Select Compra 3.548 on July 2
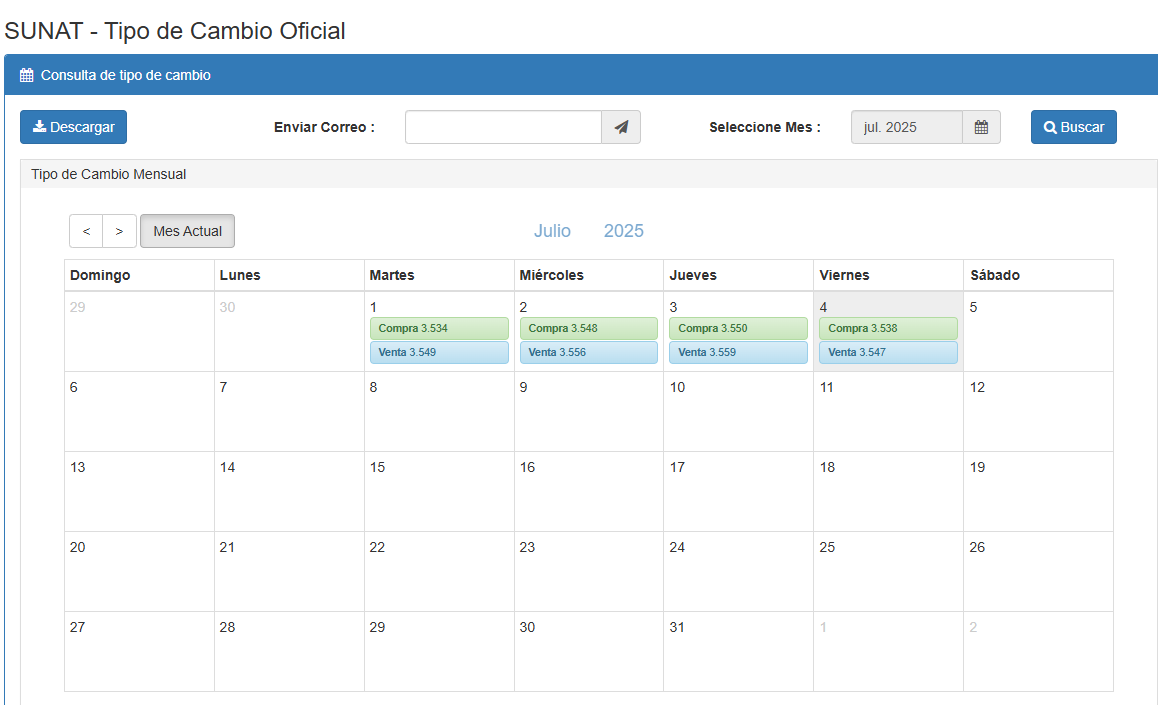 (x=589, y=329)
